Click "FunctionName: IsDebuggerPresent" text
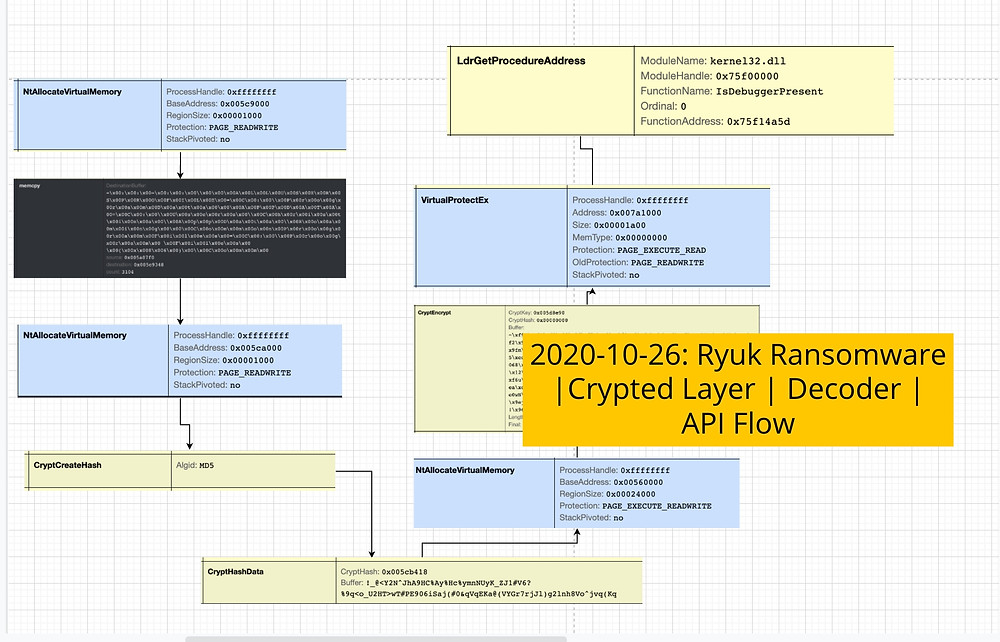Image resolution: width=1000 pixels, height=642 pixels. pyautogui.click(x=732, y=92)
